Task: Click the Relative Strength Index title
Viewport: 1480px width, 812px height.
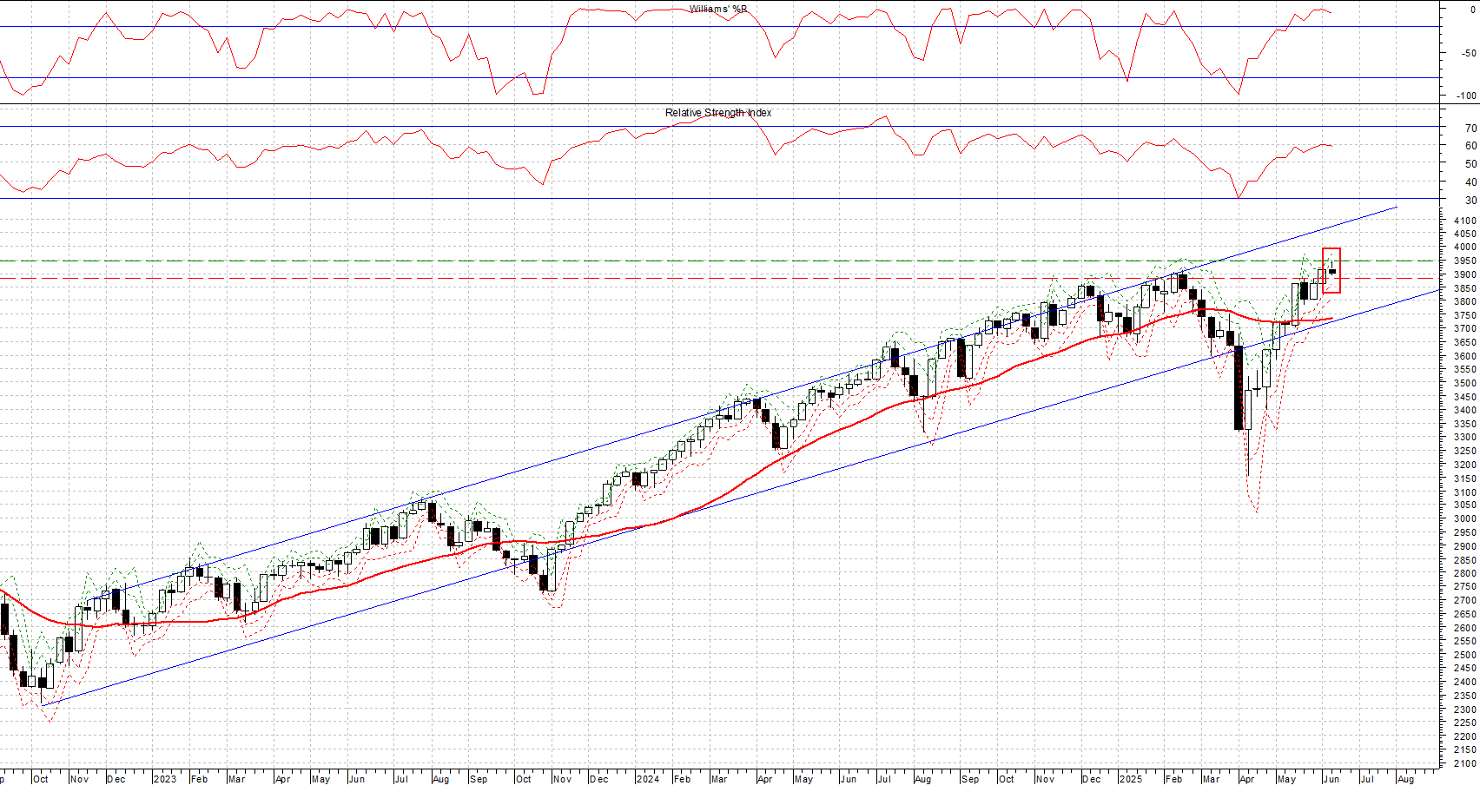Action: (718, 113)
